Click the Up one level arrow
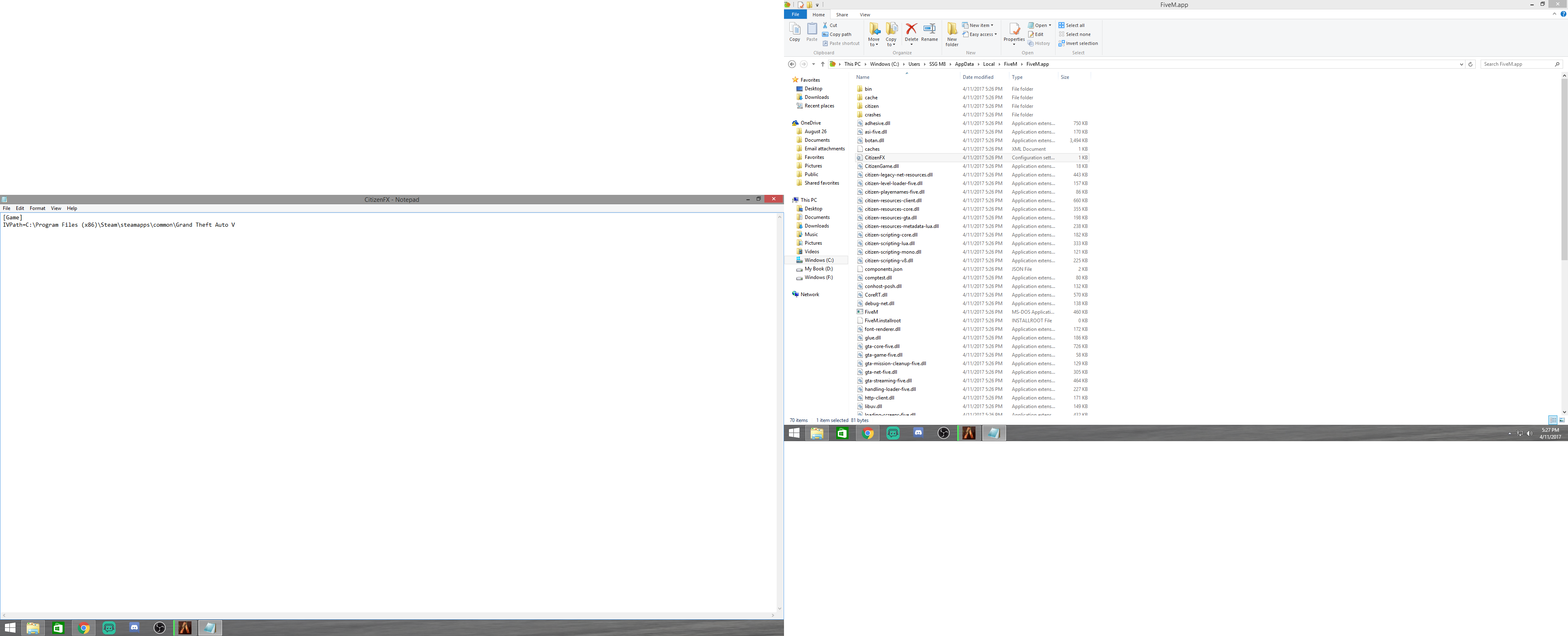This screenshot has height=636, width=1568. [822, 64]
